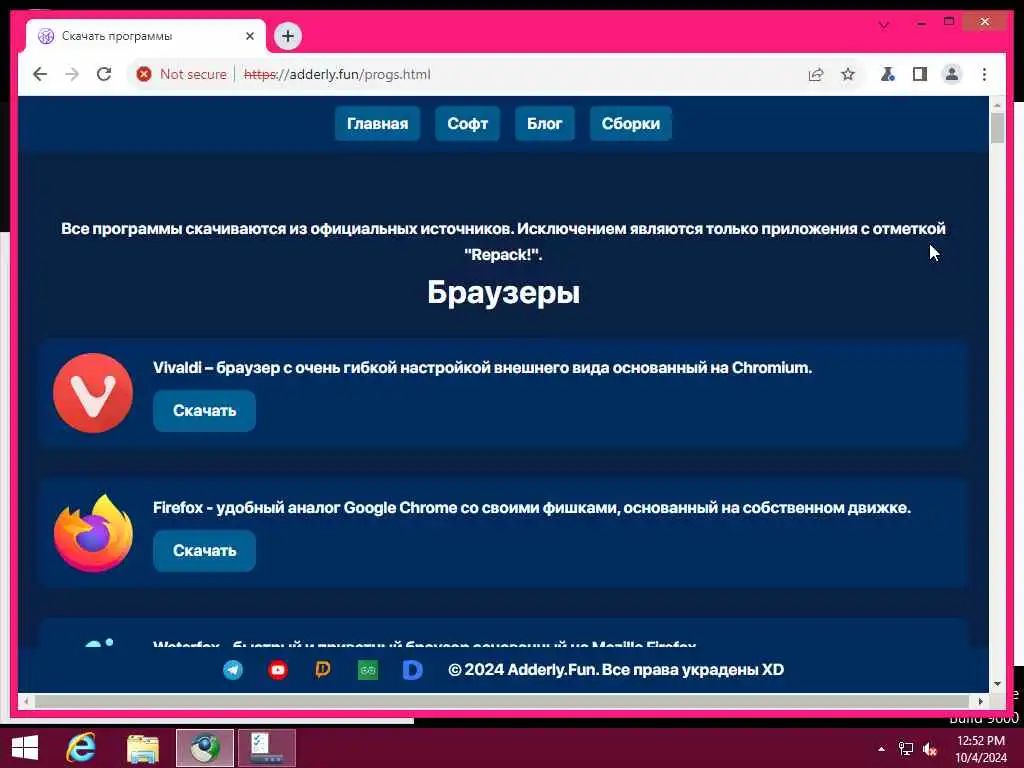Screen dimensions: 1024x768
Task: Open the Софт navigation item
Action: [468, 123]
